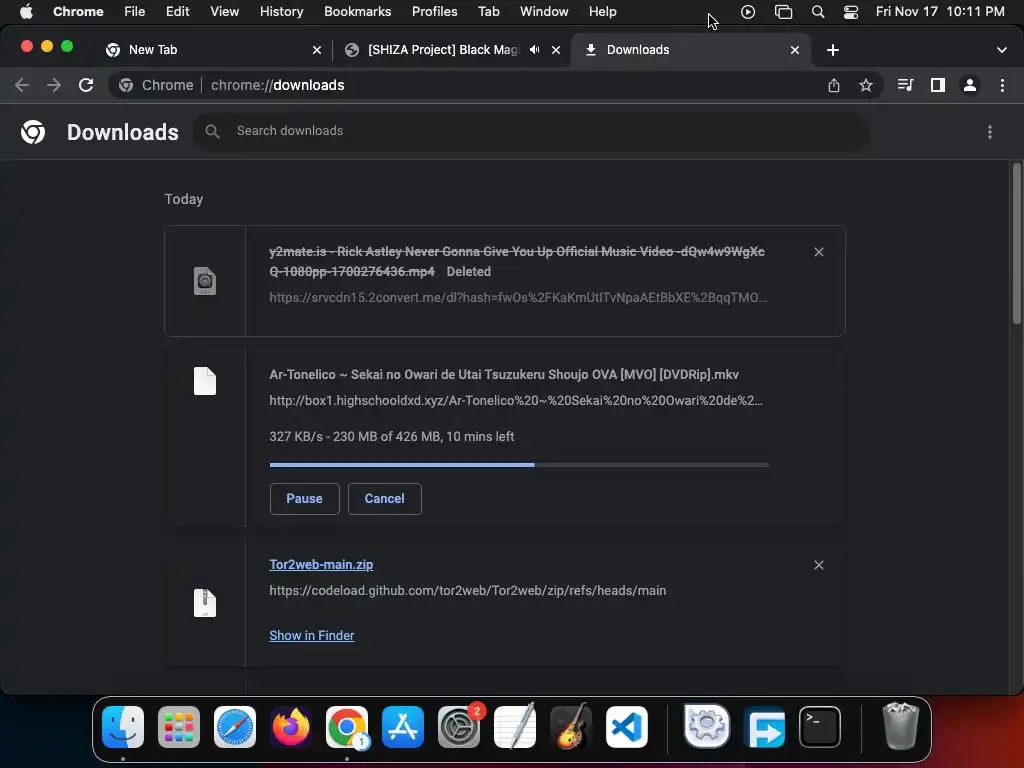
Task: Remove Tor2web-main.zip from the list
Action: (819, 565)
